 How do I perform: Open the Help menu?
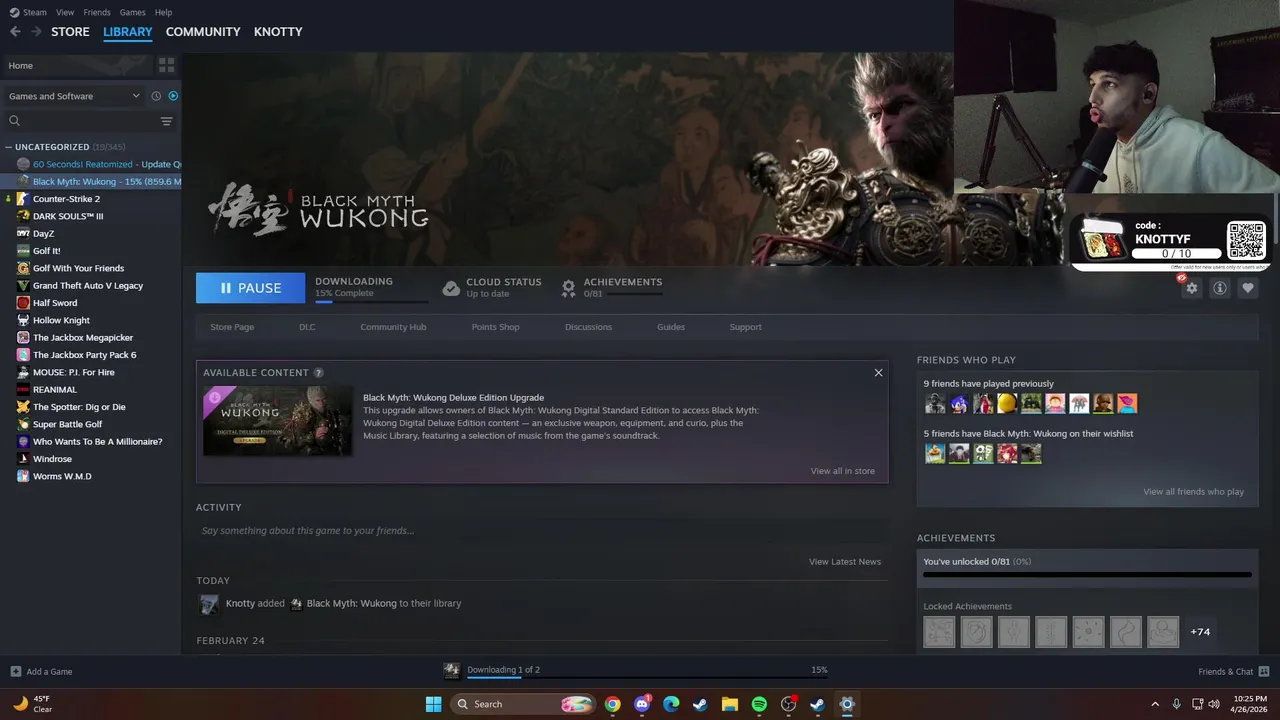coord(164,12)
